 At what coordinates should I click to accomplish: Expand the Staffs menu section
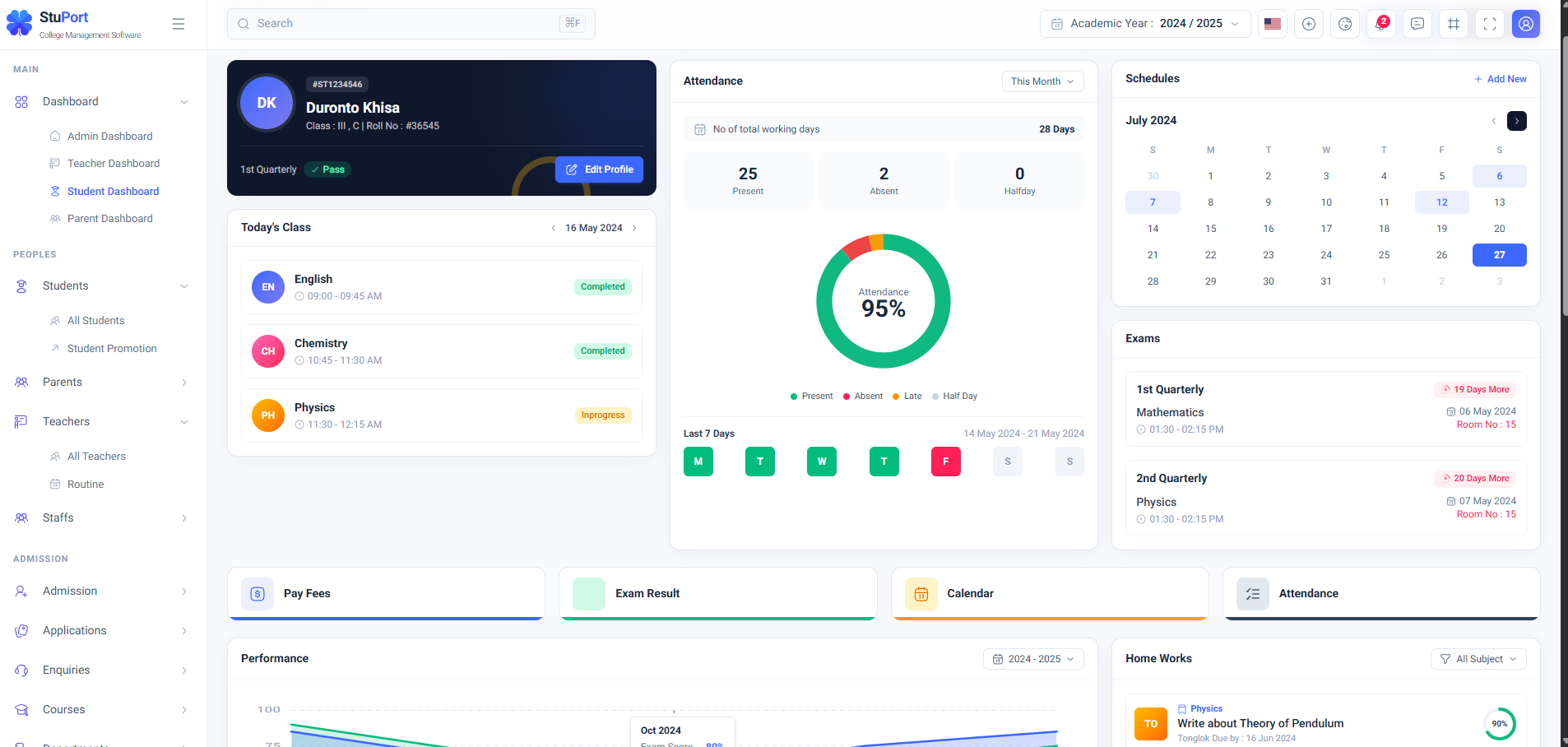(x=102, y=518)
